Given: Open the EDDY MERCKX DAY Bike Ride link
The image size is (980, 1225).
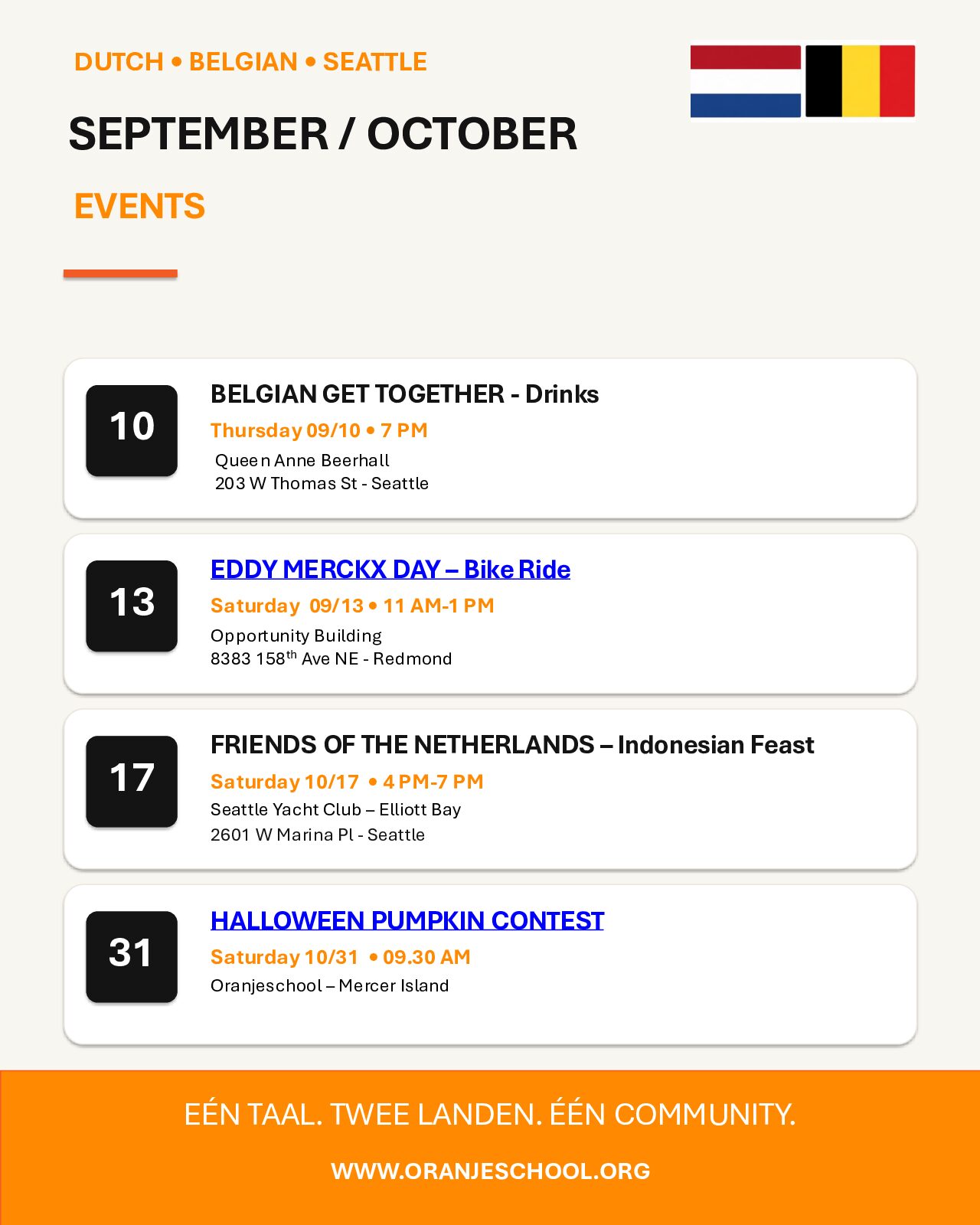Looking at the screenshot, I should click(390, 570).
